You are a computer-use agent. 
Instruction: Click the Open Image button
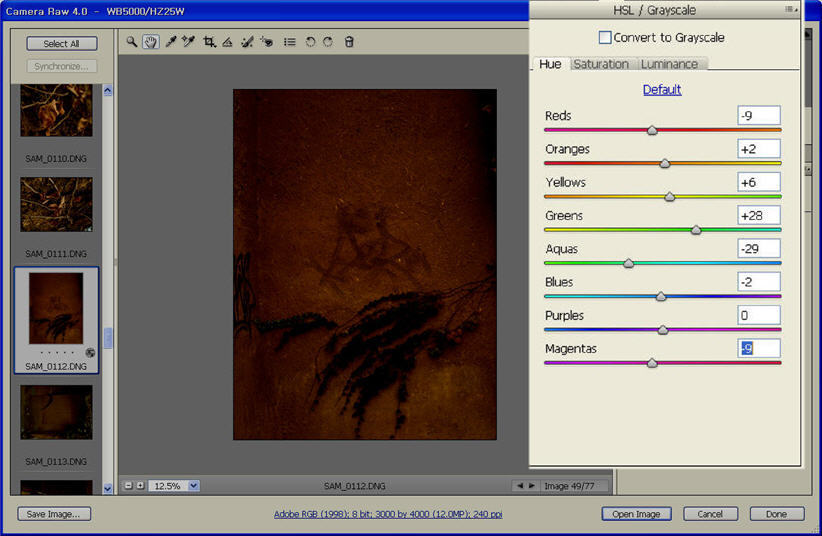coord(636,514)
